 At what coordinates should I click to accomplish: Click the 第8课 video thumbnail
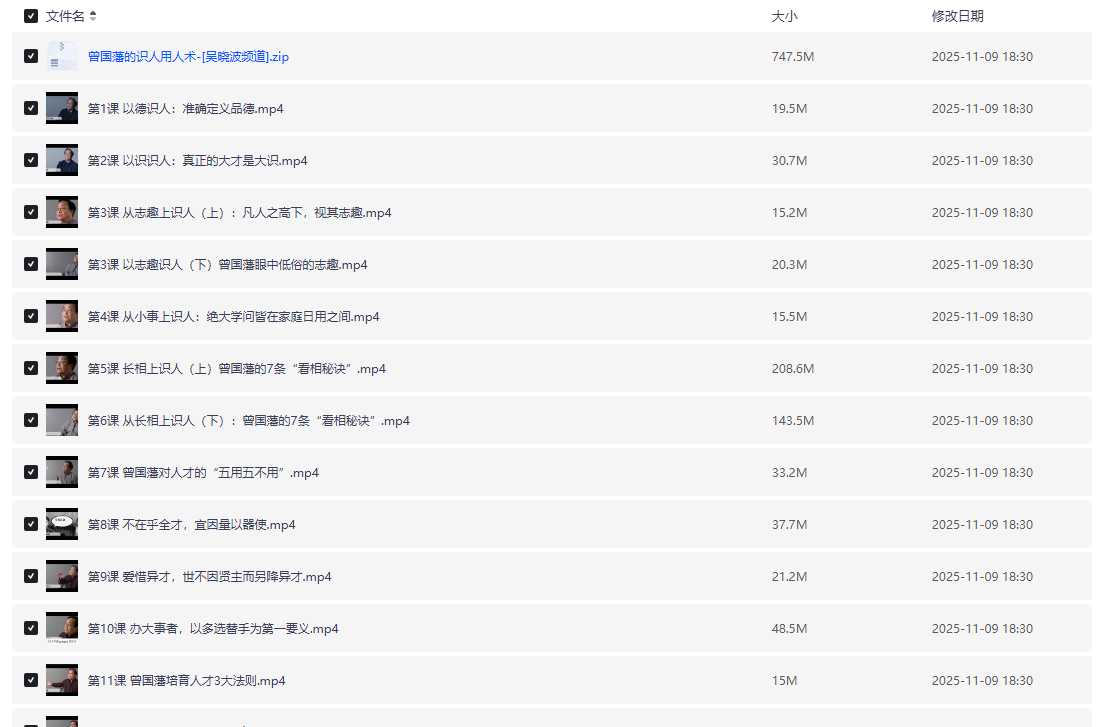click(62, 524)
